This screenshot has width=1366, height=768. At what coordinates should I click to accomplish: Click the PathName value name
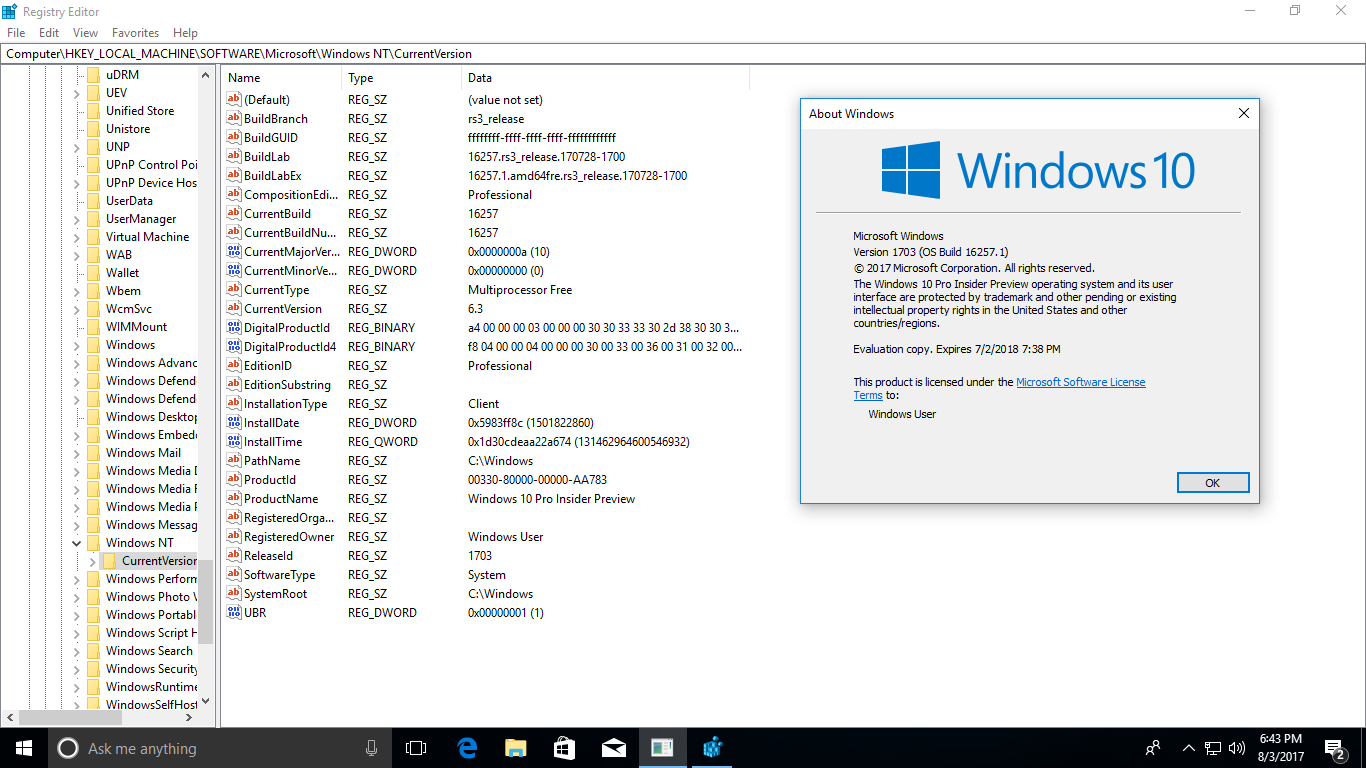[273, 460]
